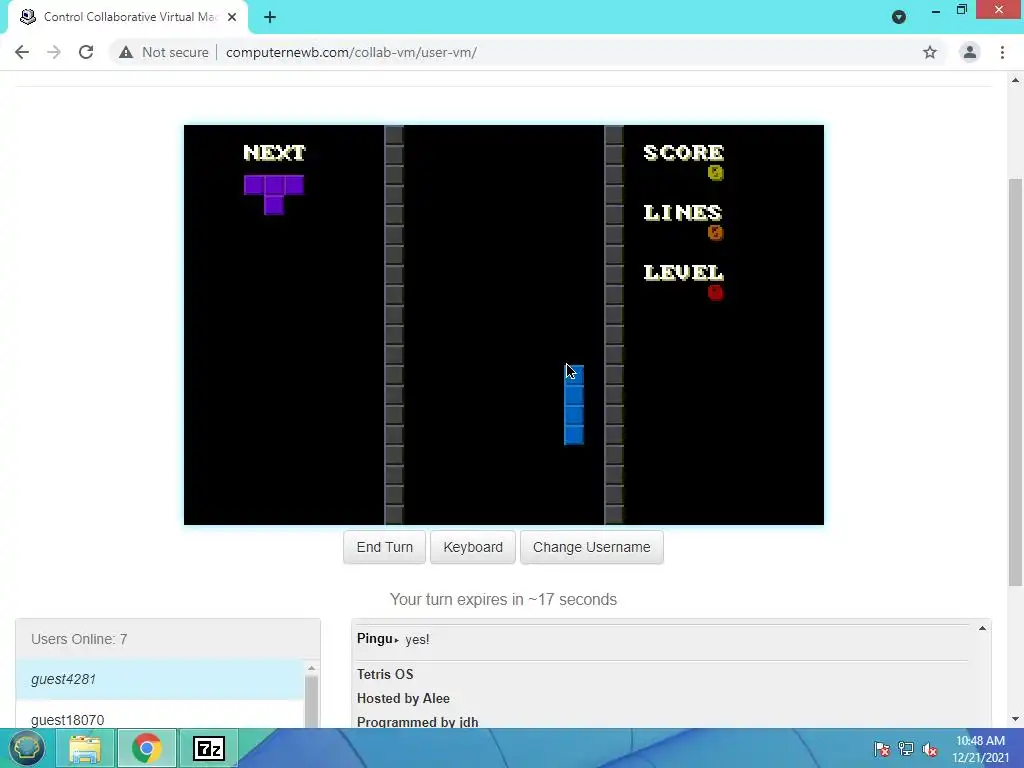Open the Windows Start orb
This screenshot has height=768, width=1024.
click(26, 748)
